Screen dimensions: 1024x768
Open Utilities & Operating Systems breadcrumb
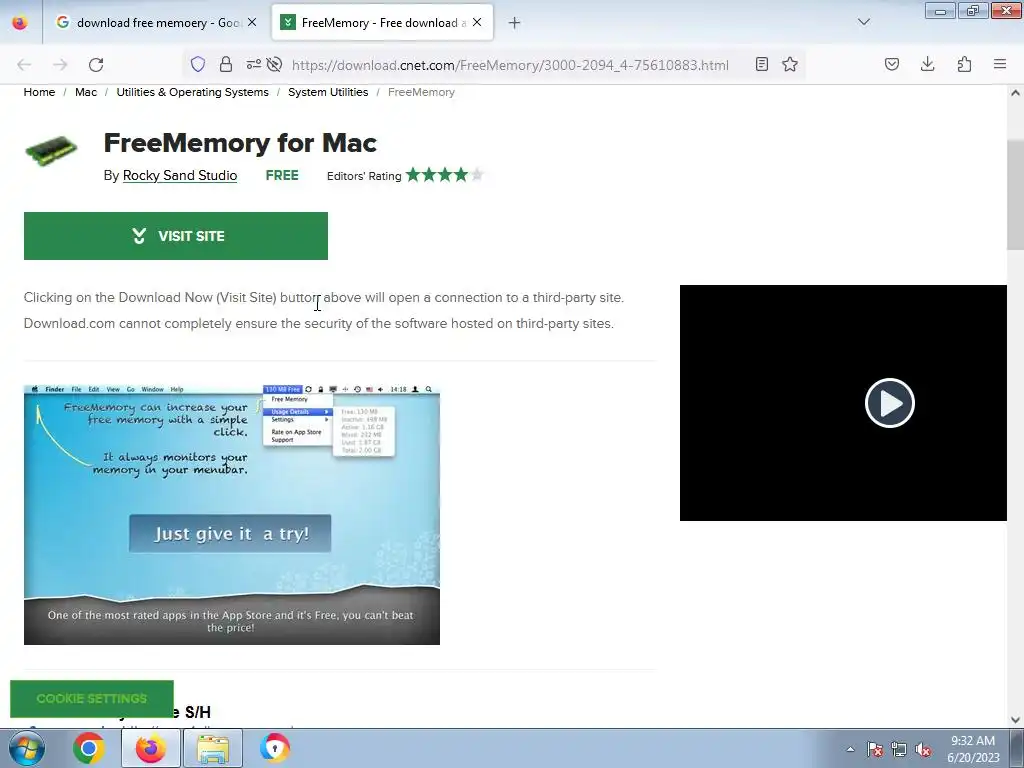click(x=193, y=92)
